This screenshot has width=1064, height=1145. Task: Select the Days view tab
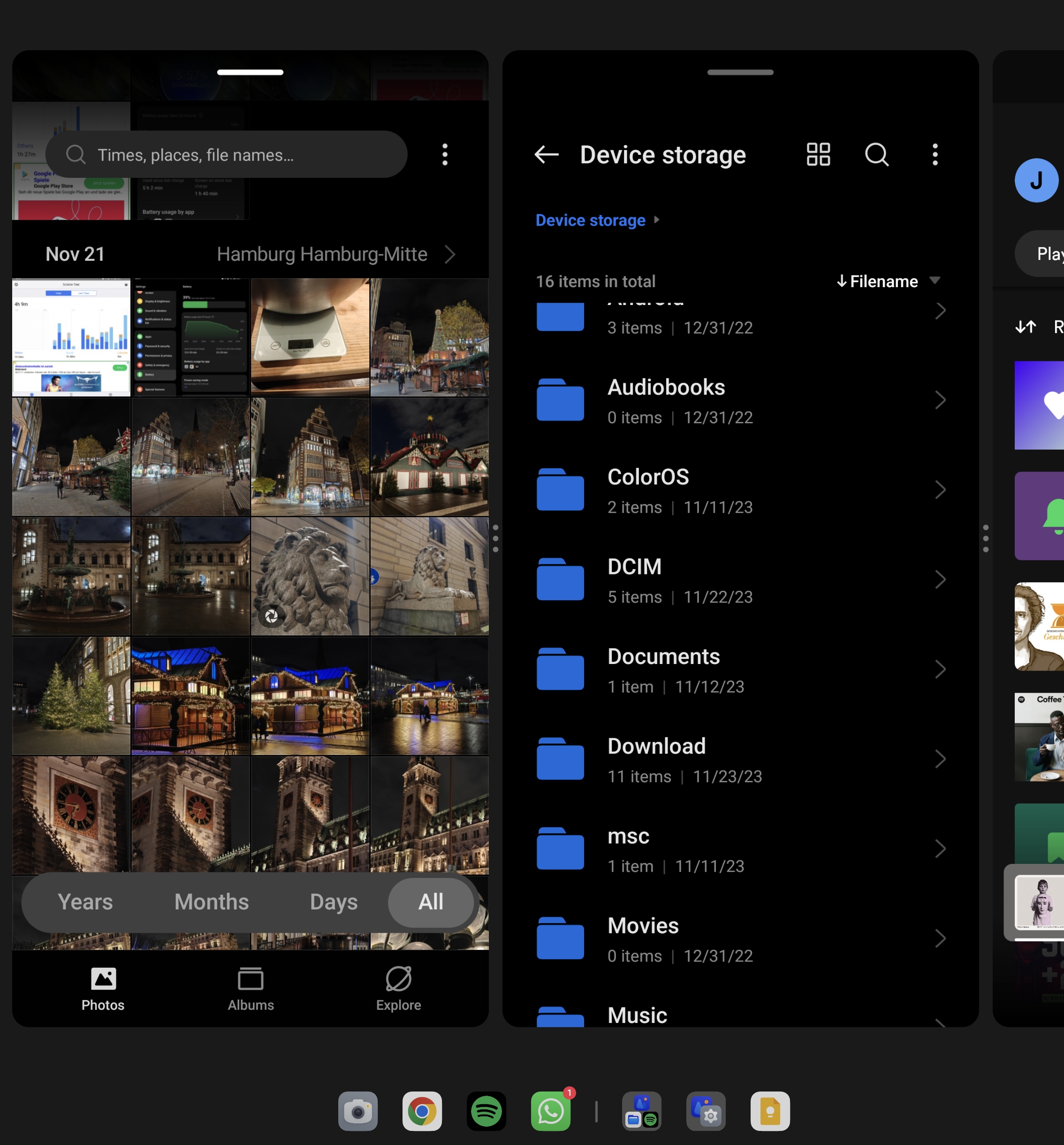click(x=334, y=902)
